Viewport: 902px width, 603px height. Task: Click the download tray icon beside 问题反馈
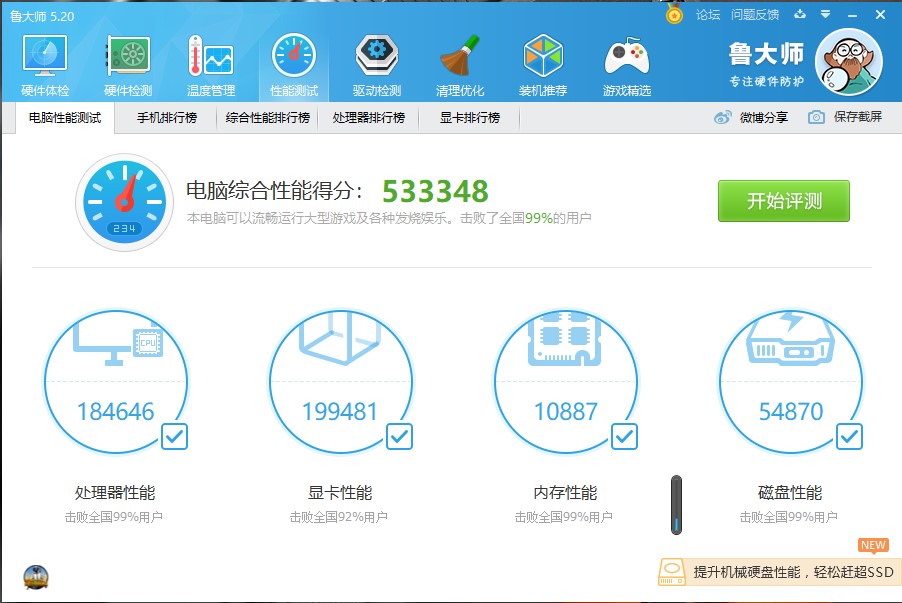[x=800, y=14]
